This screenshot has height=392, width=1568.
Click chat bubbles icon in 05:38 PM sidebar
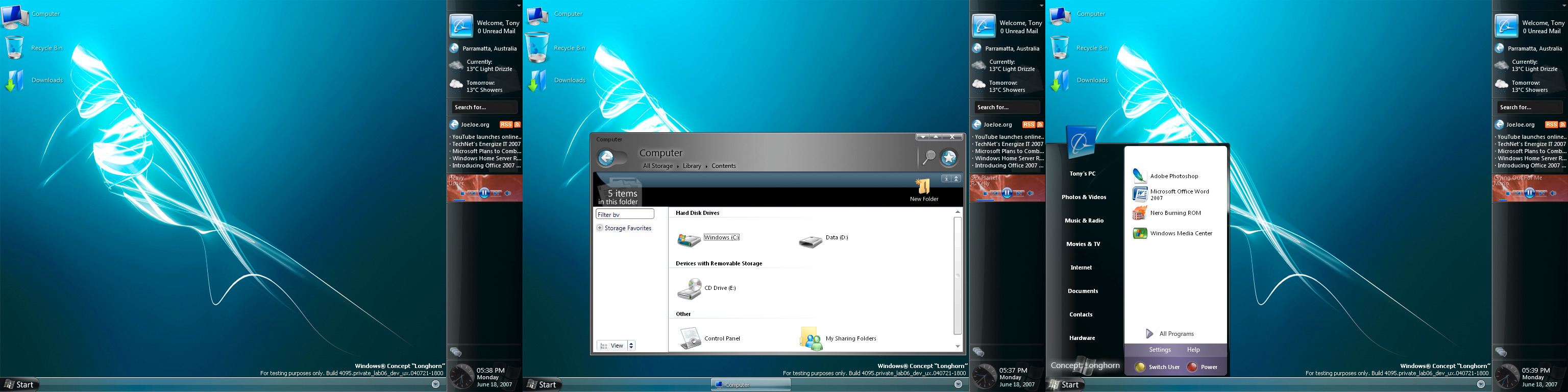click(x=455, y=352)
